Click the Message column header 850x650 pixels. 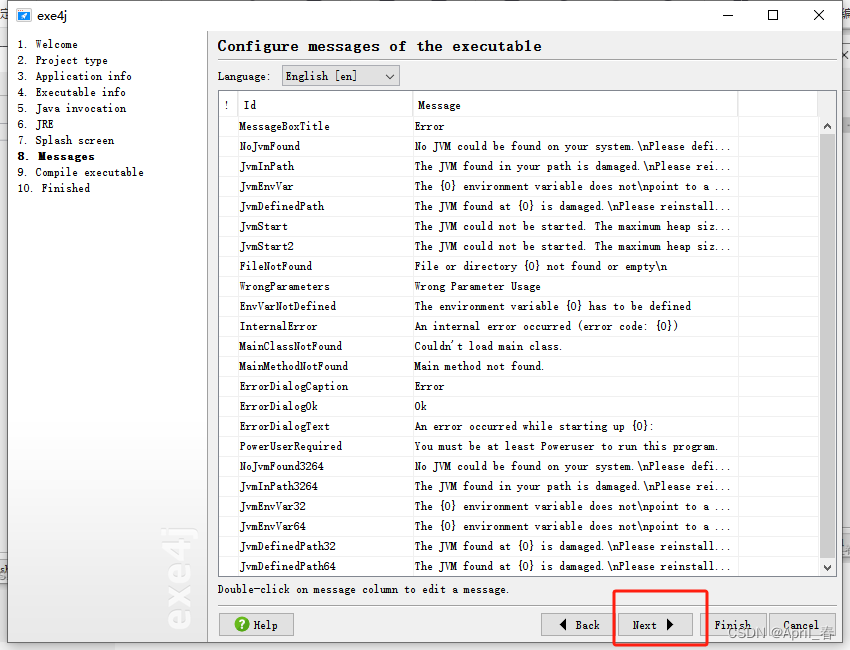coord(575,105)
